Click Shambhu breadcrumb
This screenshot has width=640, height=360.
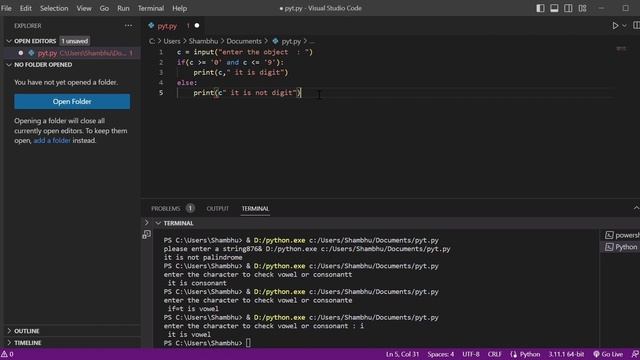coord(203,41)
